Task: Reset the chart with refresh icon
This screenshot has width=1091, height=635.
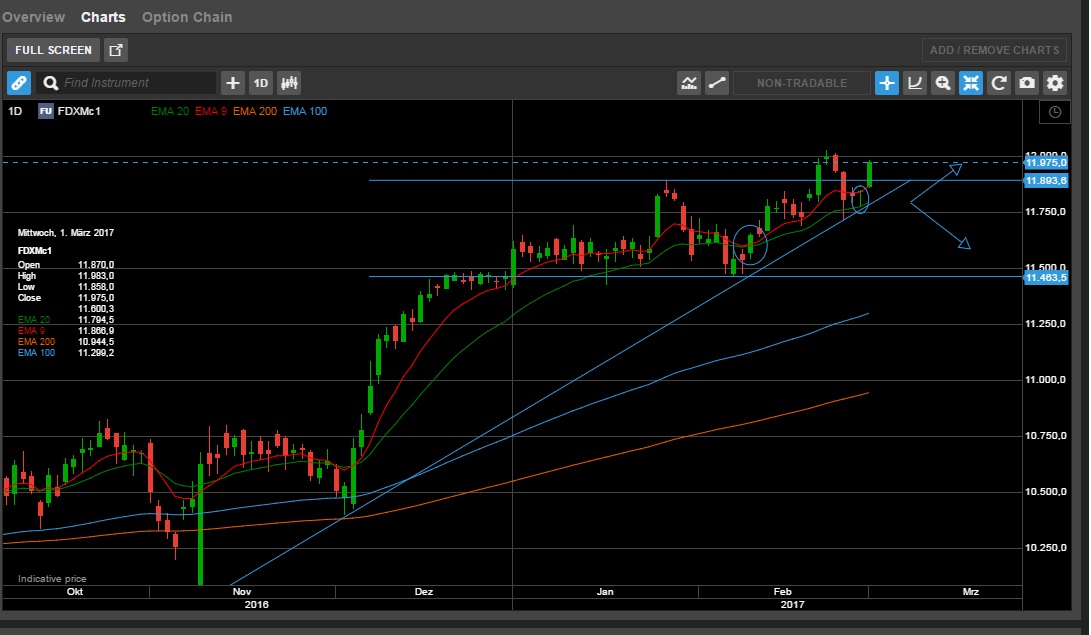Action: coord(999,83)
